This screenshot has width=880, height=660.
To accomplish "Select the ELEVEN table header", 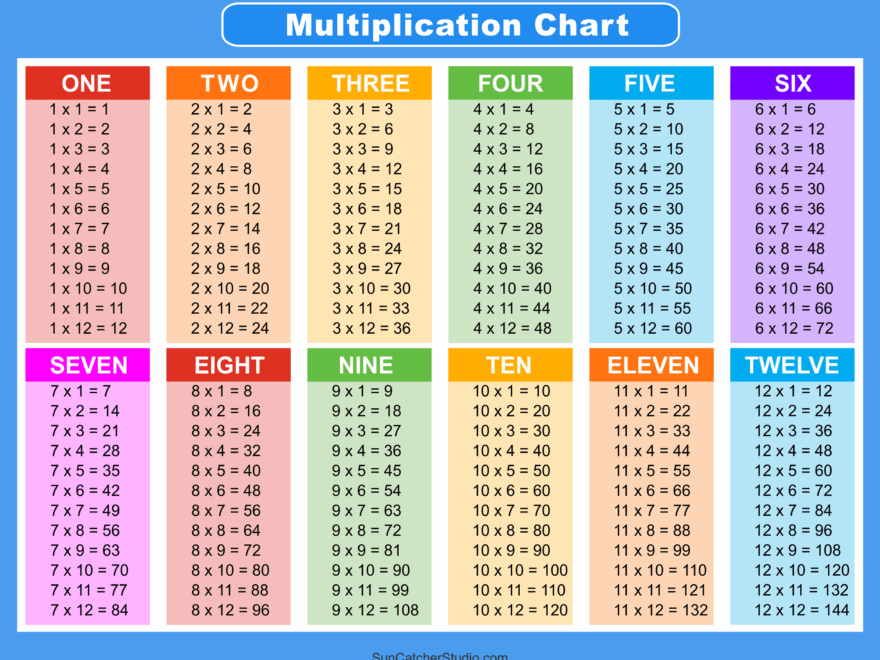I will (x=651, y=365).
